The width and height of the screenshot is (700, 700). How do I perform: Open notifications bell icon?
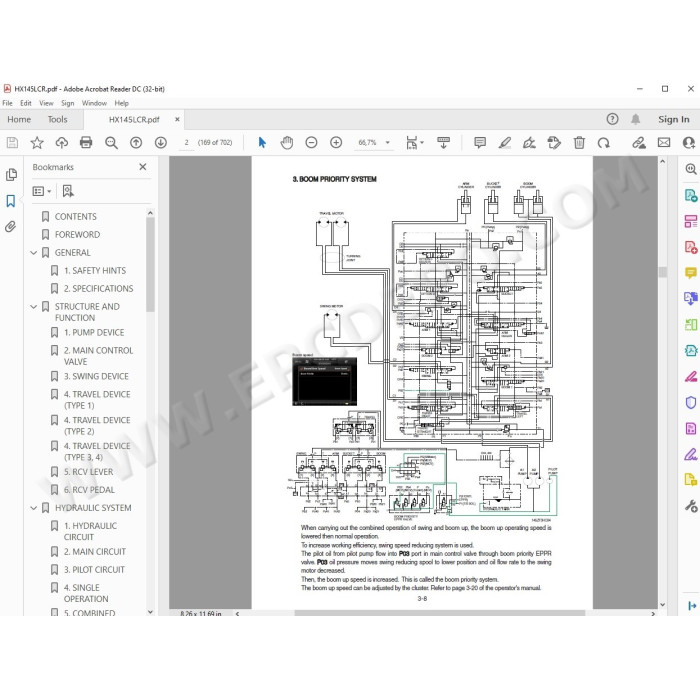(636, 119)
